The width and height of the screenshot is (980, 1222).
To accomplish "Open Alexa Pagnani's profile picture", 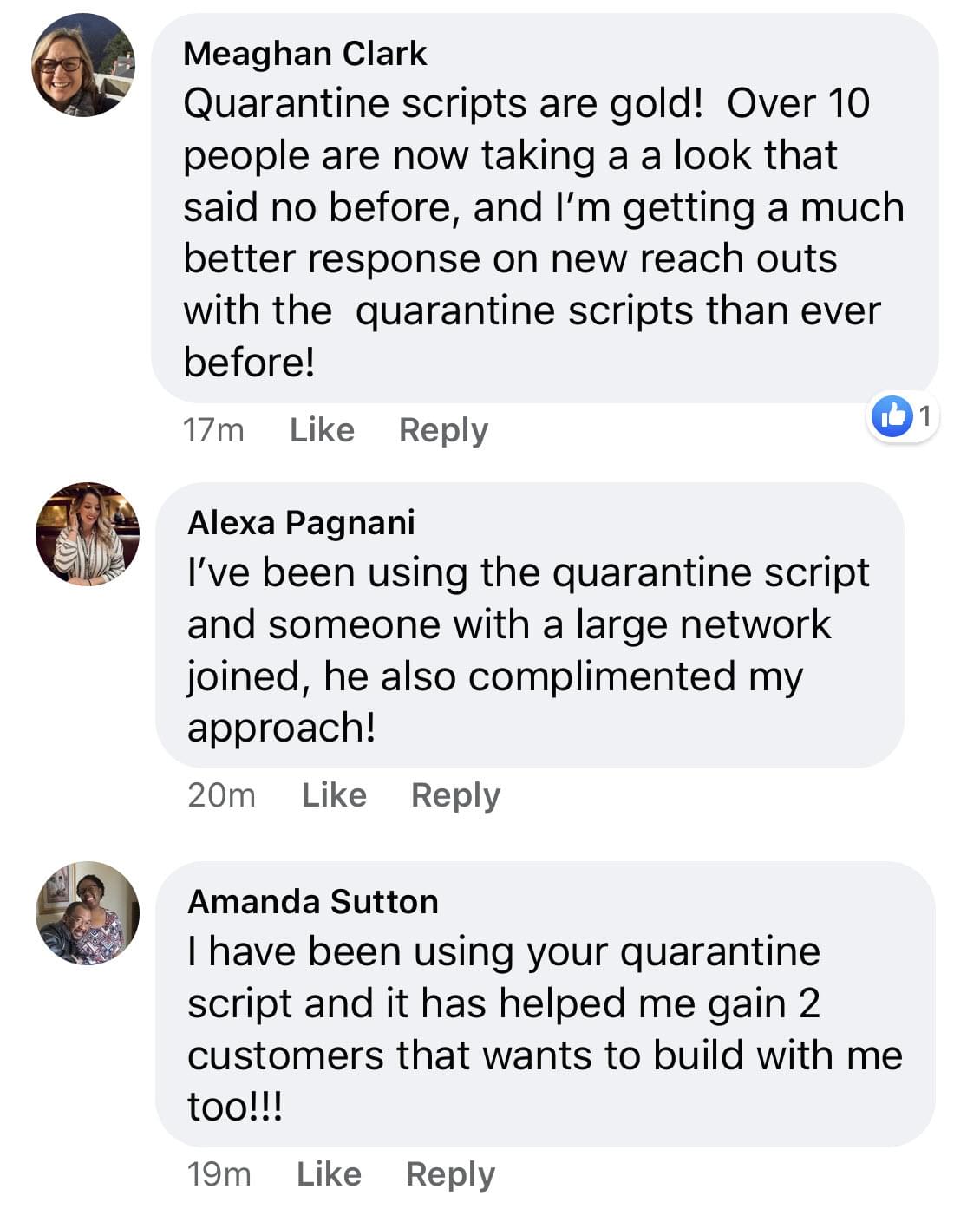I will [87, 533].
